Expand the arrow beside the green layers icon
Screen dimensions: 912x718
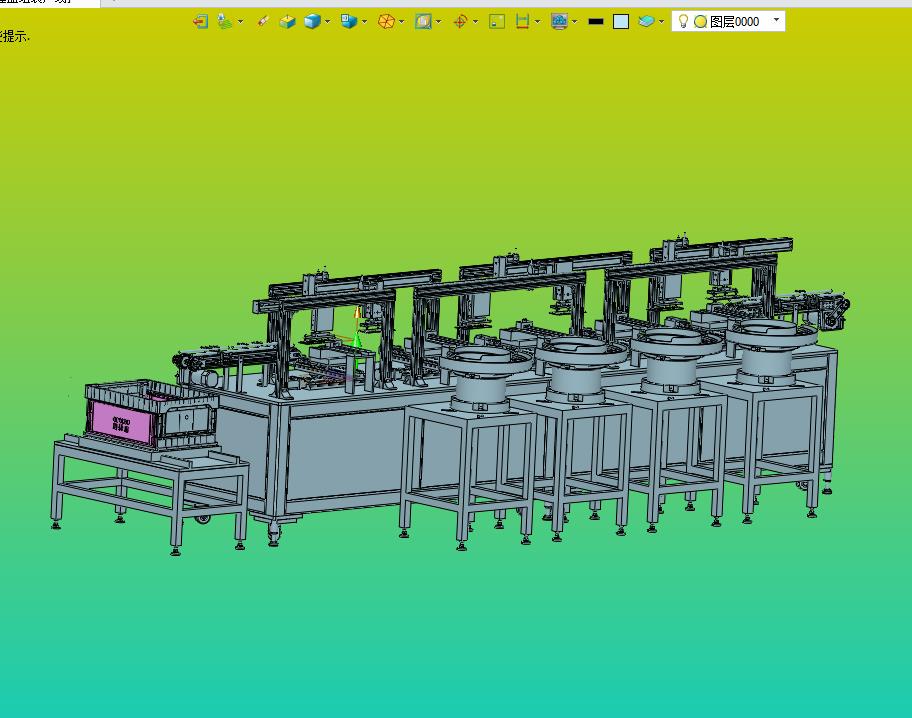coord(241,21)
